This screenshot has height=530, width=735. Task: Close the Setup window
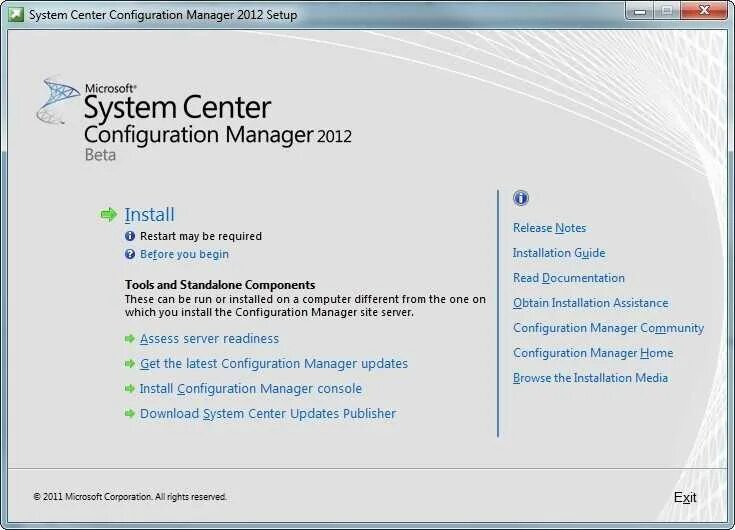coord(704,11)
